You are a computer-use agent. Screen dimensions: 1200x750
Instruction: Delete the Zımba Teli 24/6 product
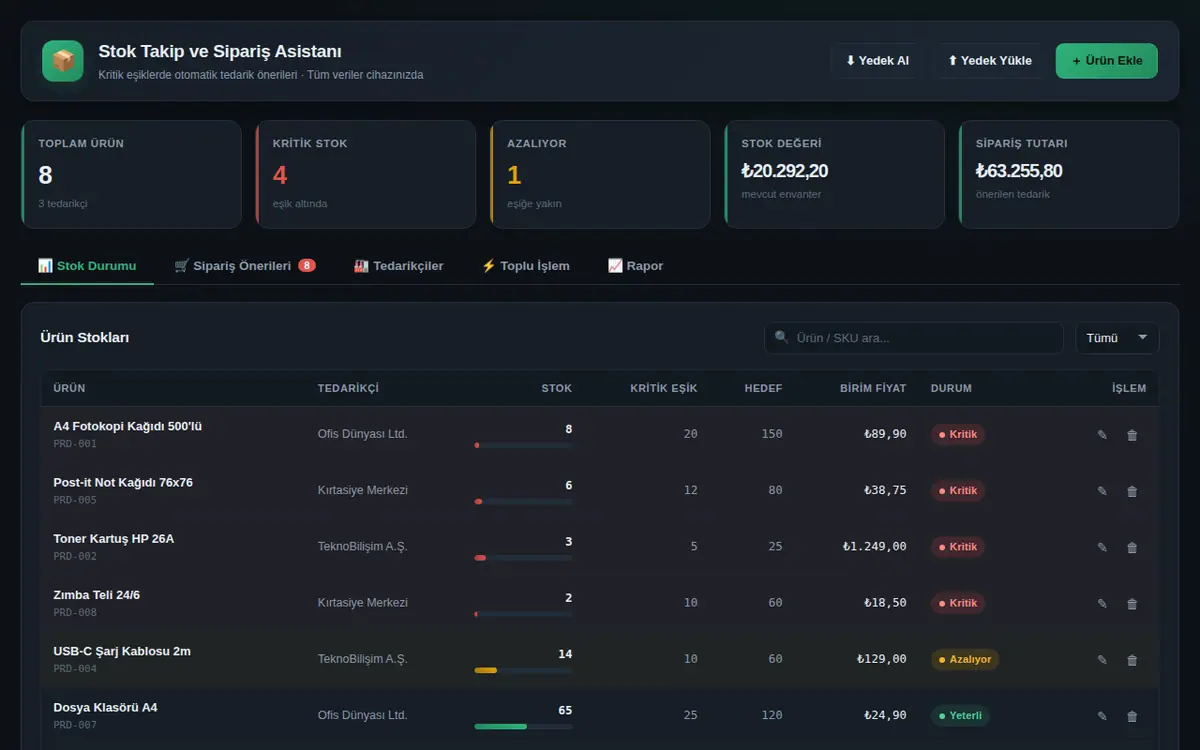coord(1132,603)
